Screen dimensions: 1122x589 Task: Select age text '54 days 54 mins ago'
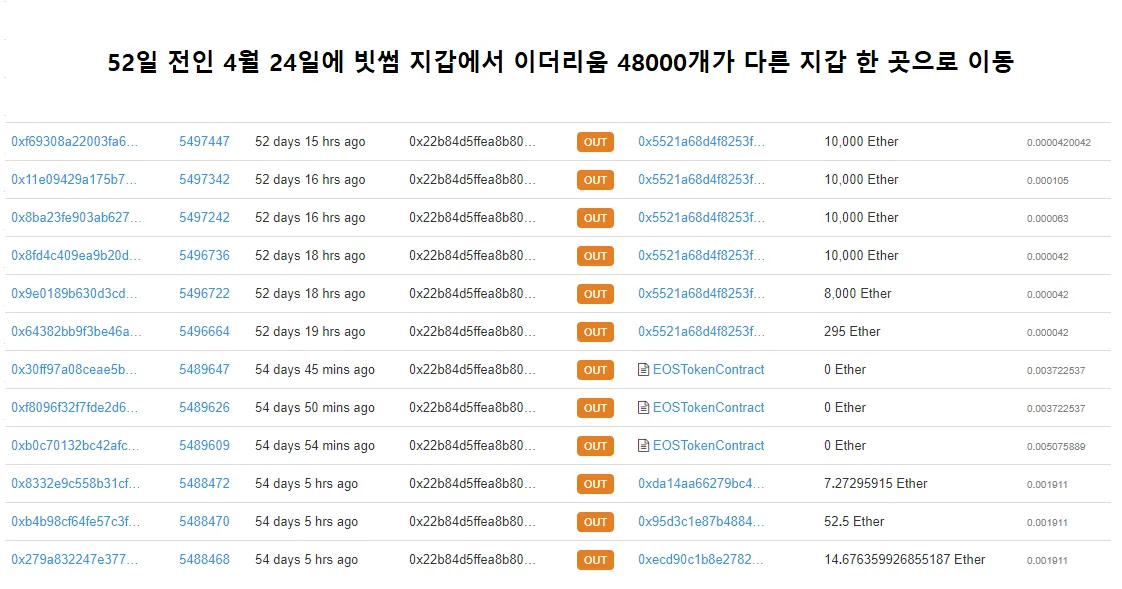point(315,445)
